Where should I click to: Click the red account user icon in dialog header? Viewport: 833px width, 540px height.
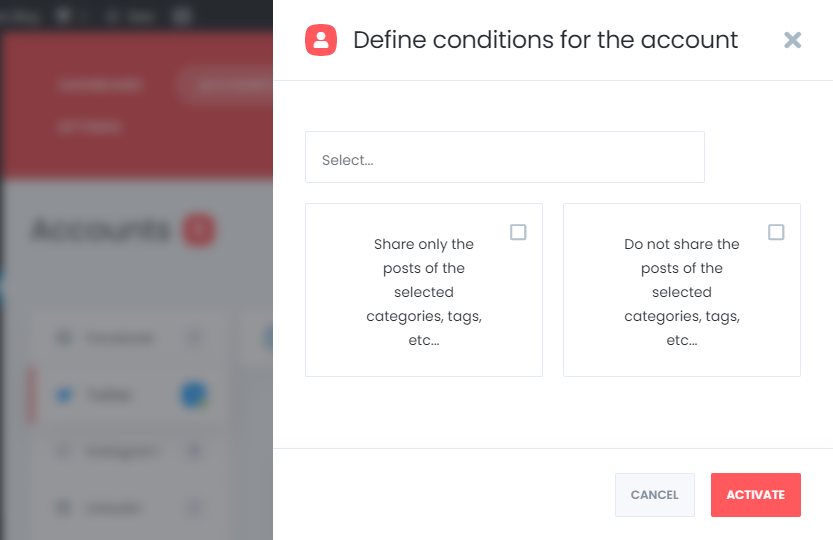(321, 40)
